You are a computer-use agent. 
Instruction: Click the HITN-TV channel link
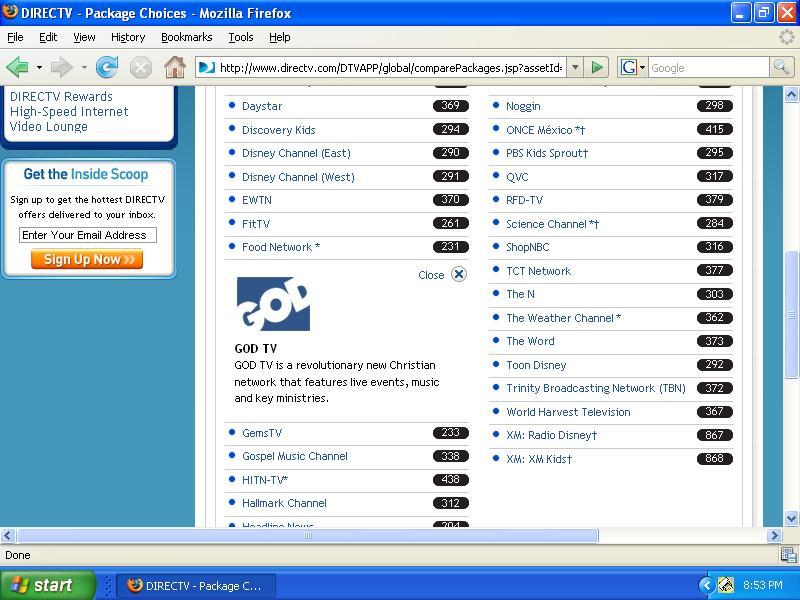[265, 480]
